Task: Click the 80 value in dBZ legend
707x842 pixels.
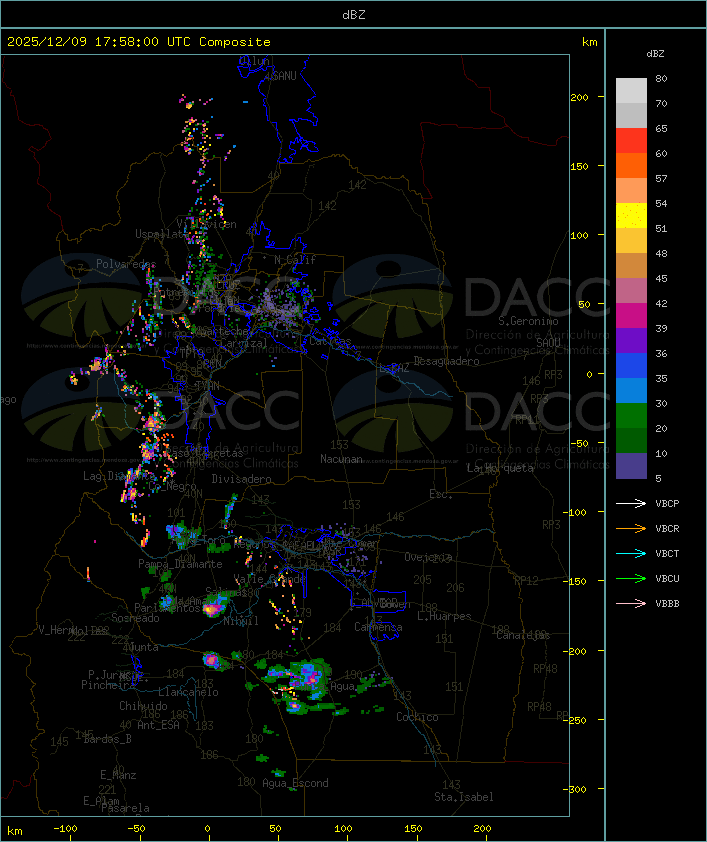Action: pyautogui.click(x=661, y=78)
